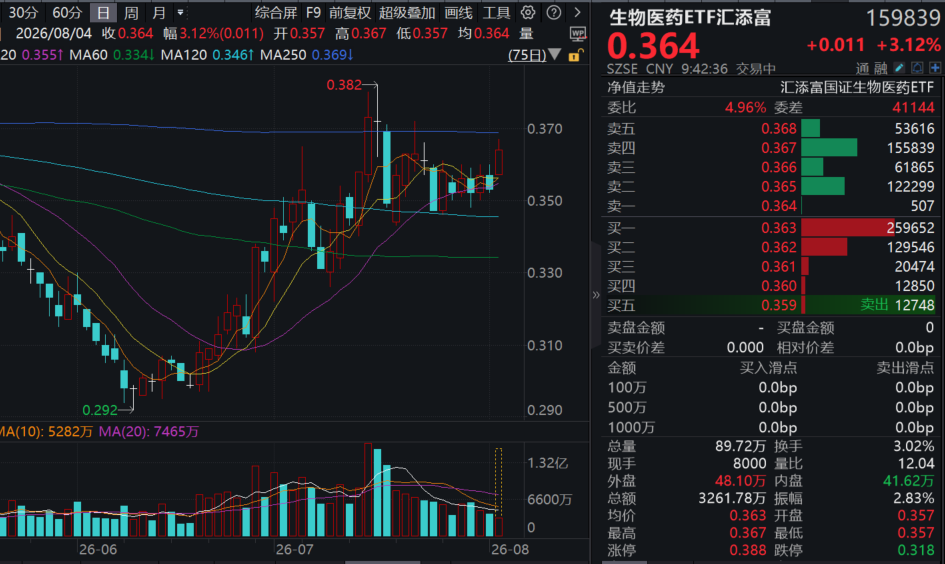Click the 融 label
945x564 pixels.
coord(881,68)
